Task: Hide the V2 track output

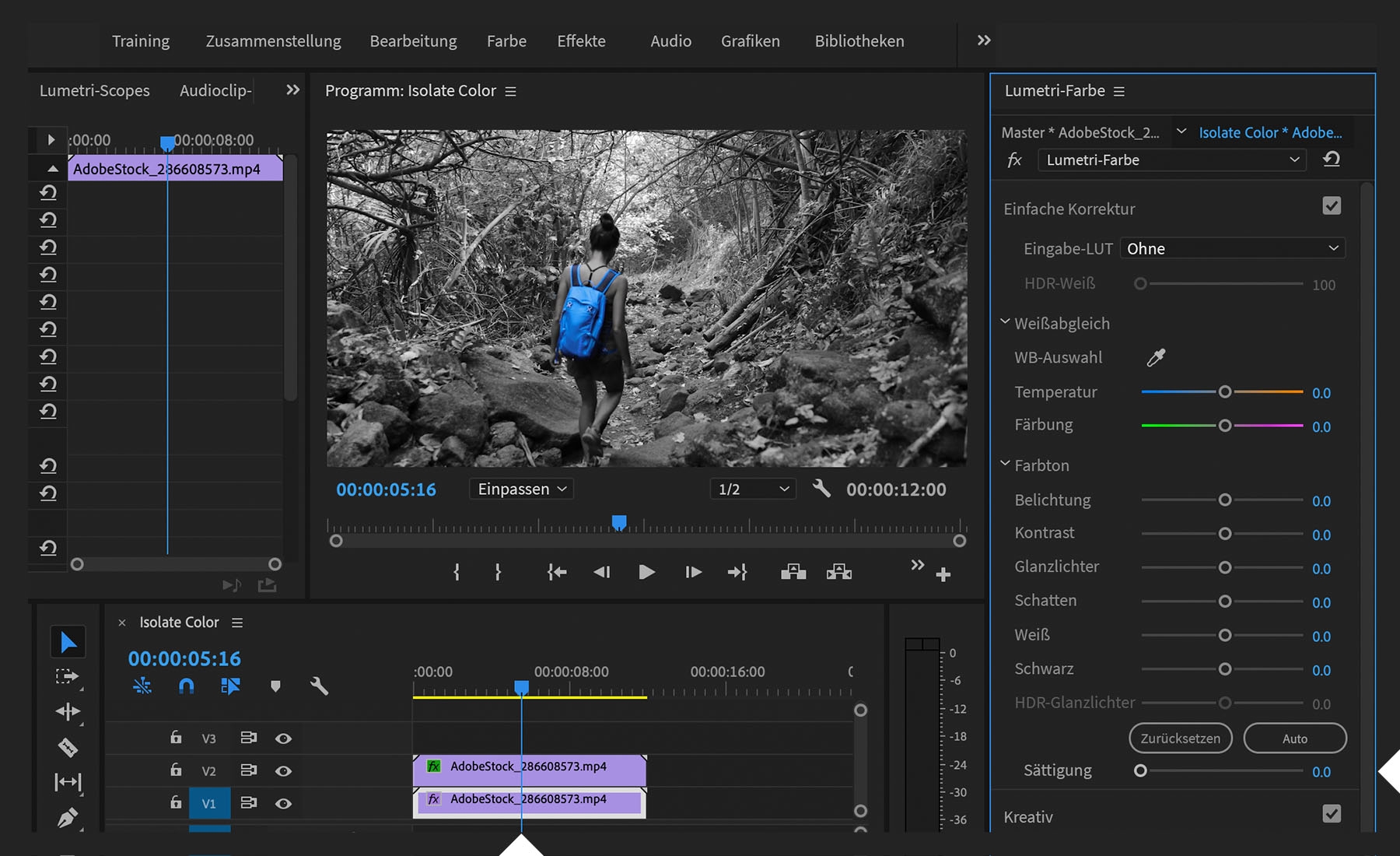Action: click(x=284, y=770)
